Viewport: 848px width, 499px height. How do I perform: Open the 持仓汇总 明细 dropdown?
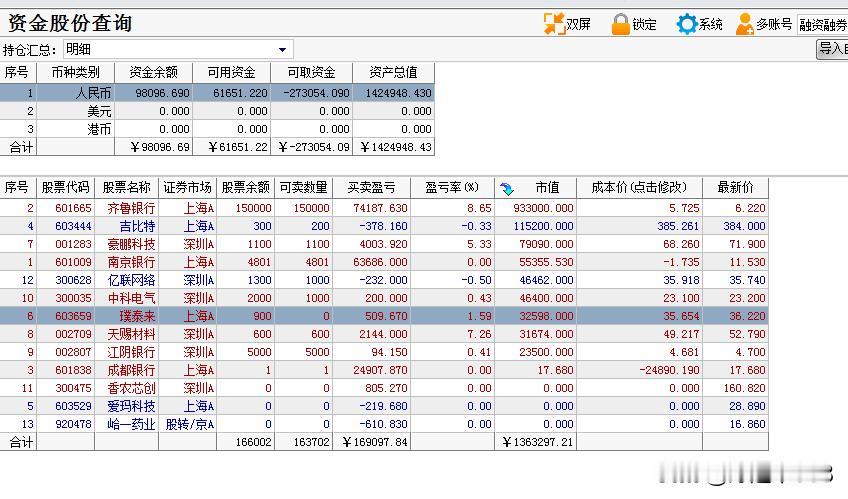point(178,49)
